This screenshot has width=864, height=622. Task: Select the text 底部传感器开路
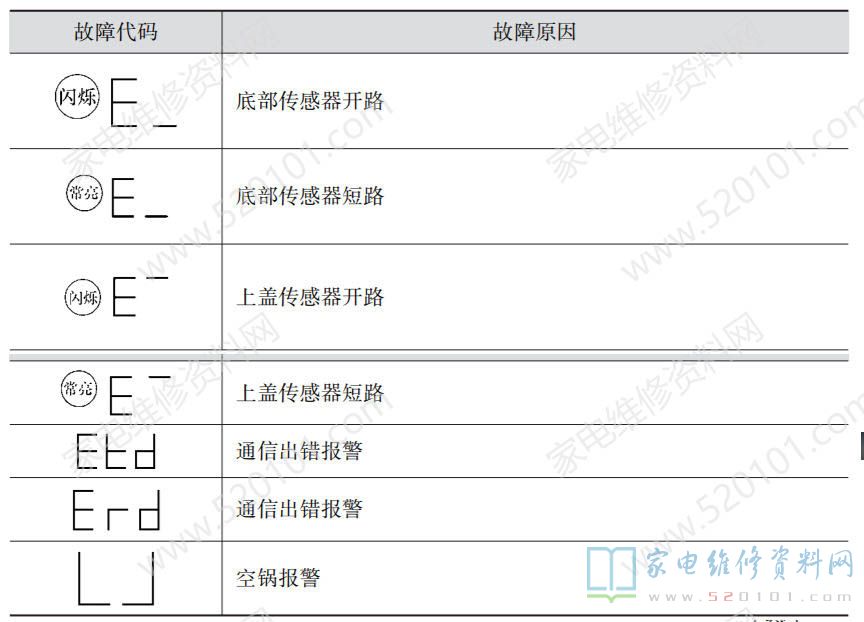[x=310, y=101]
